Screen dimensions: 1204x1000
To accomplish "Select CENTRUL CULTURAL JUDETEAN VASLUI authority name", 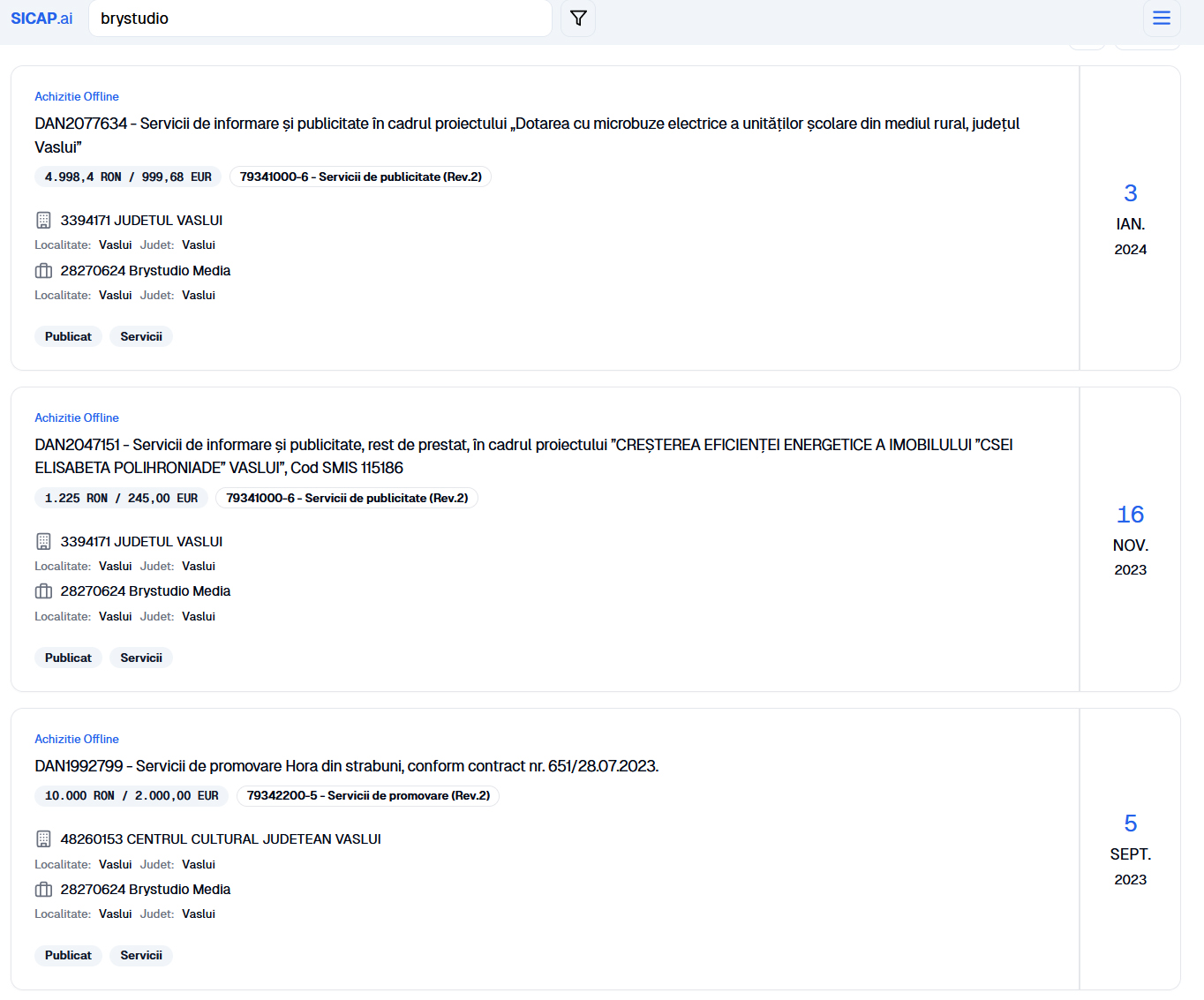I will click(x=221, y=839).
